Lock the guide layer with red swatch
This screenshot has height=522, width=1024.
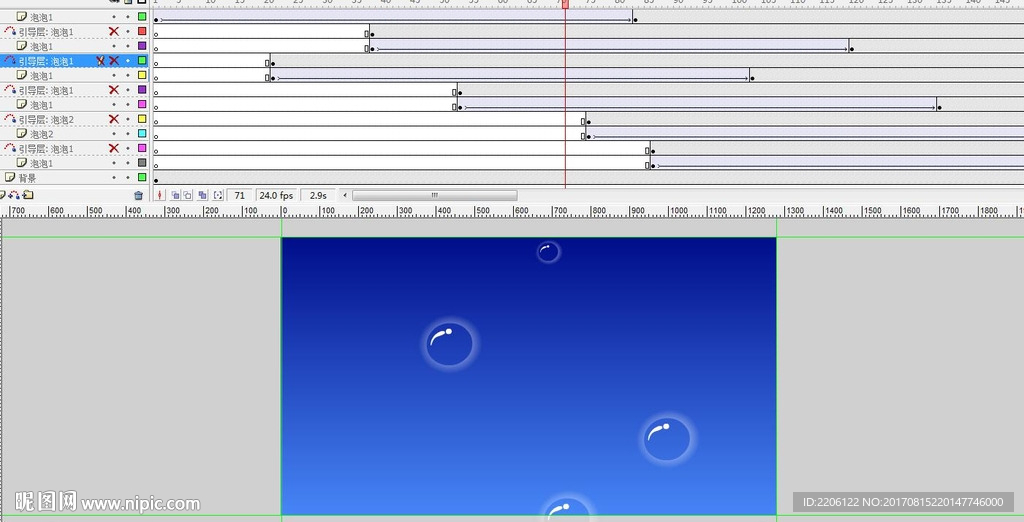pos(128,32)
